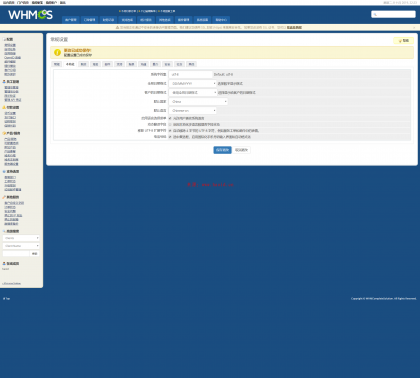Expand the sidebar Clients search type dropdown

[x=21, y=238]
